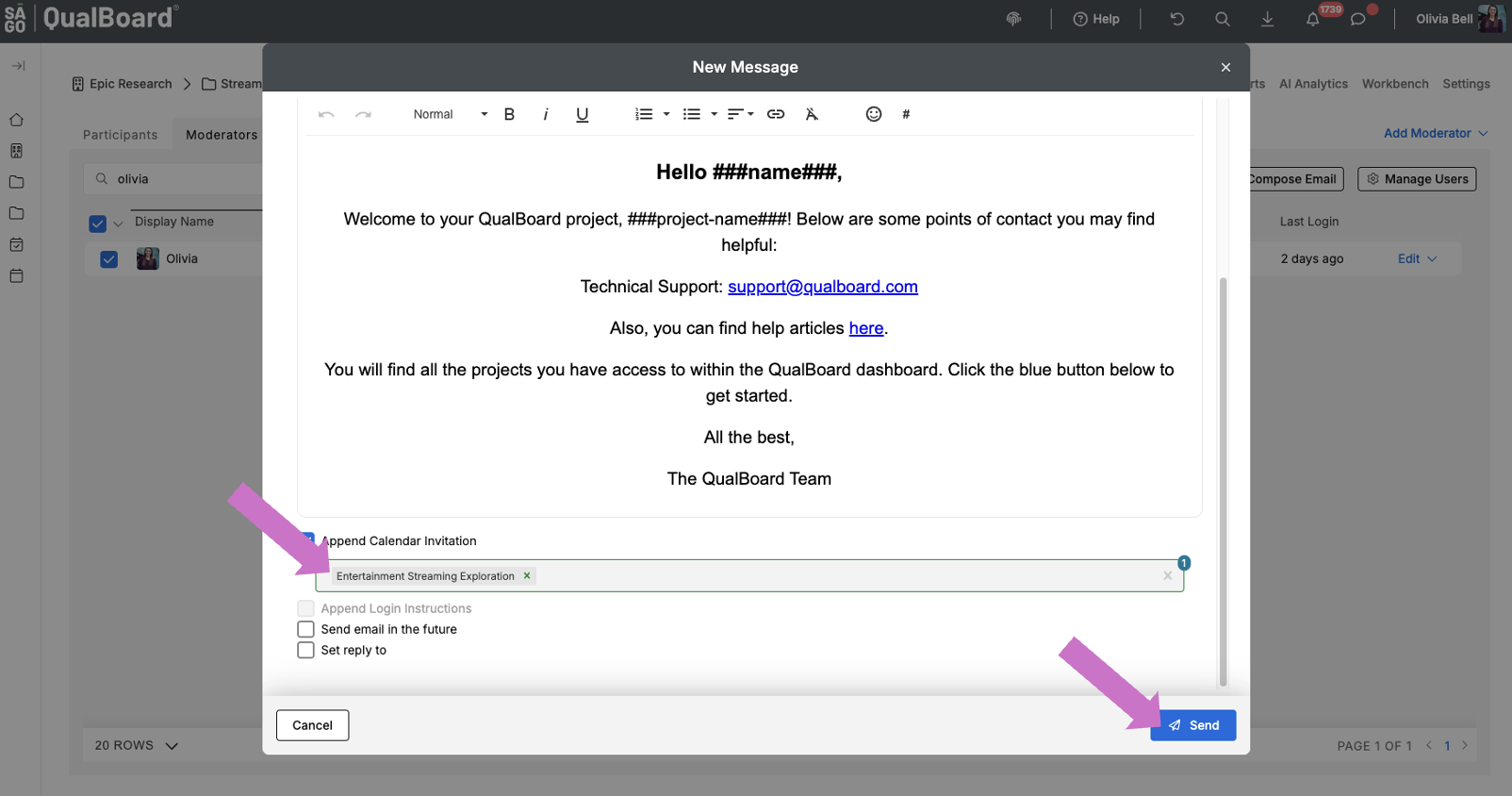Toggle underline formatting
The height and width of the screenshot is (796, 1512).
[x=583, y=114]
